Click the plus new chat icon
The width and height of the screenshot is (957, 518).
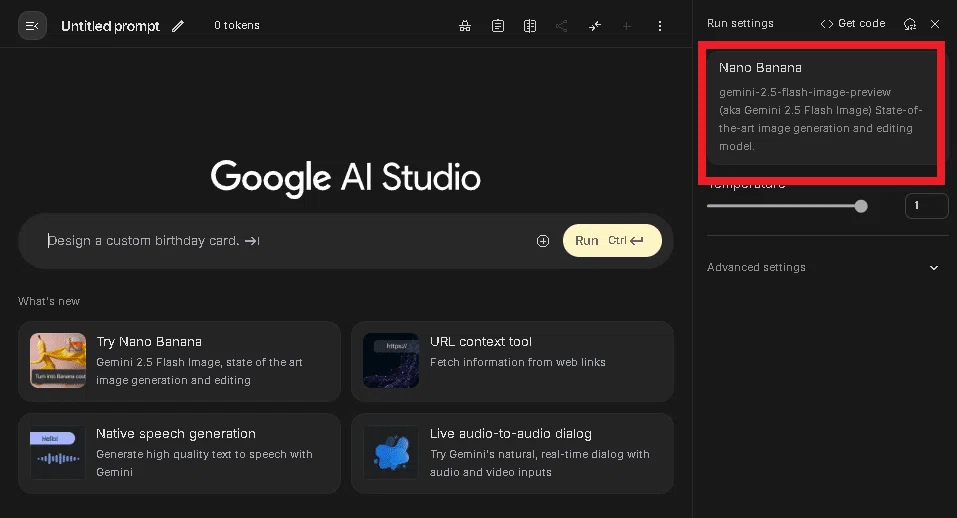click(626, 26)
